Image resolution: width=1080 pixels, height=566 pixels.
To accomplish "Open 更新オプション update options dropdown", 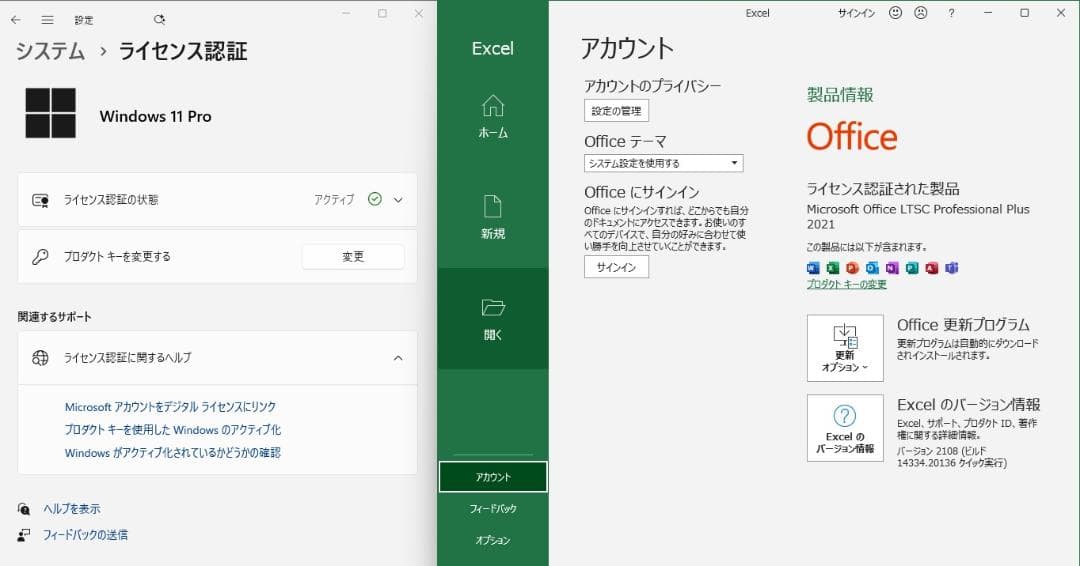I will coord(845,348).
